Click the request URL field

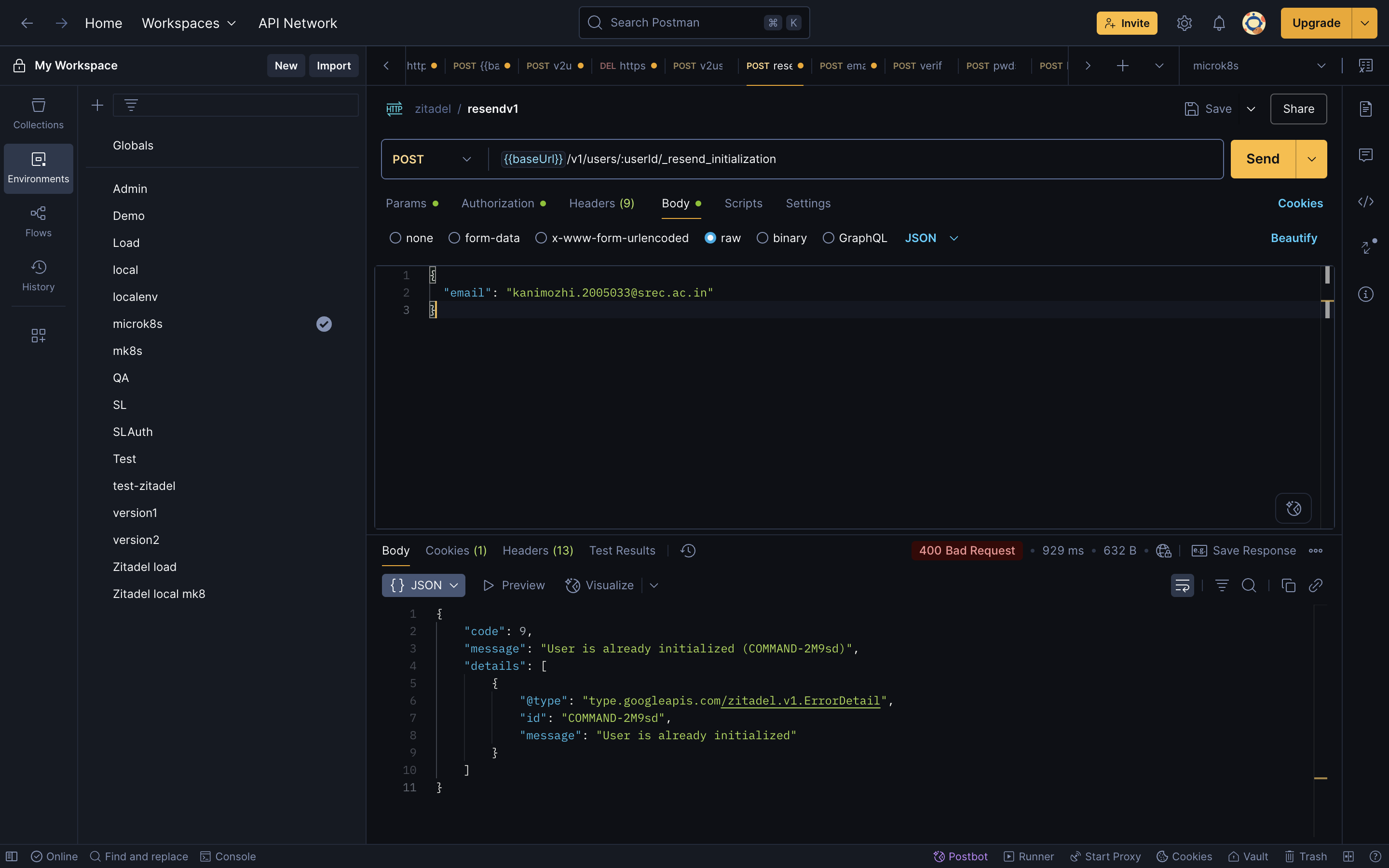855,159
